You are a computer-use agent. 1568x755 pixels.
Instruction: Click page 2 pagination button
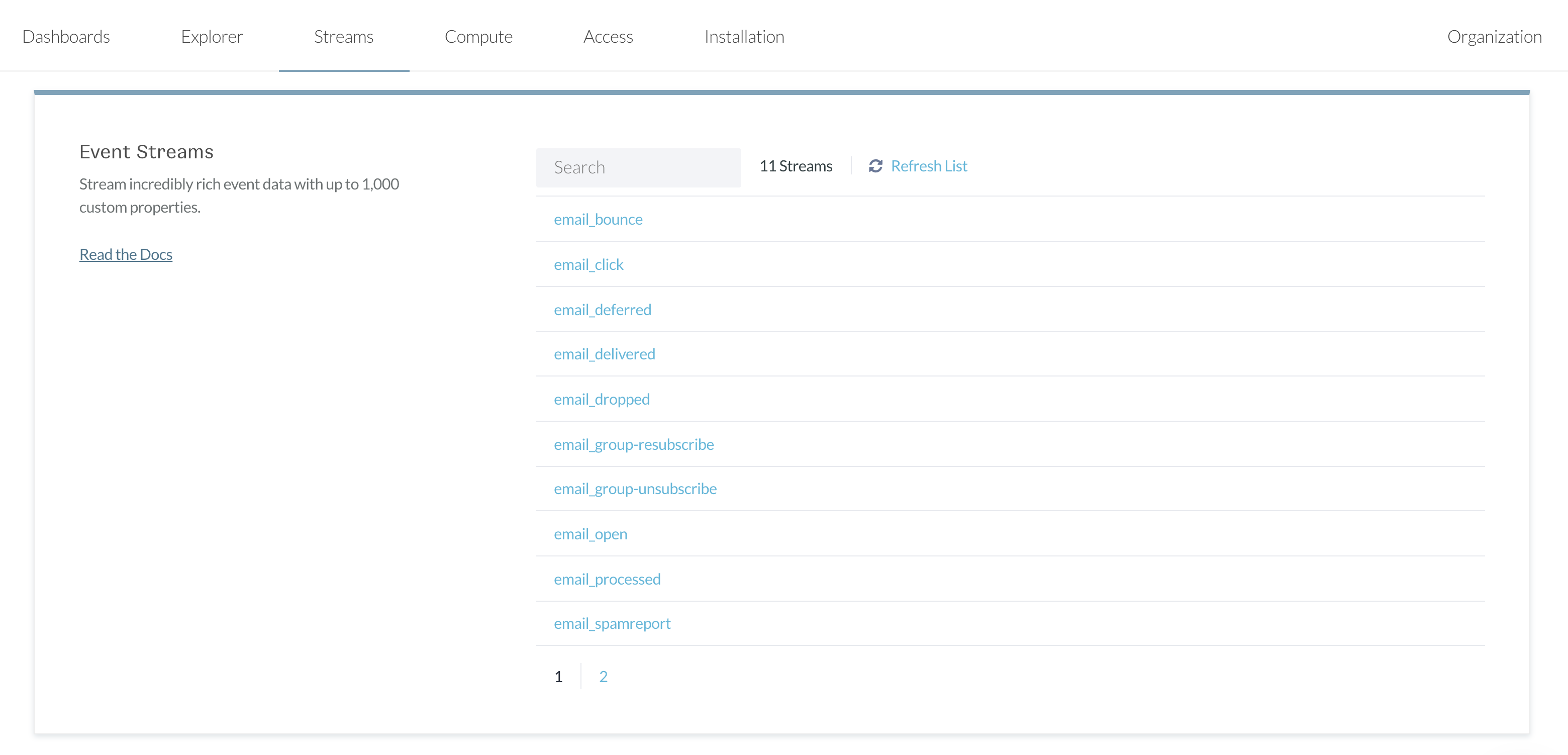pyautogui.click(x=604, y=676)
